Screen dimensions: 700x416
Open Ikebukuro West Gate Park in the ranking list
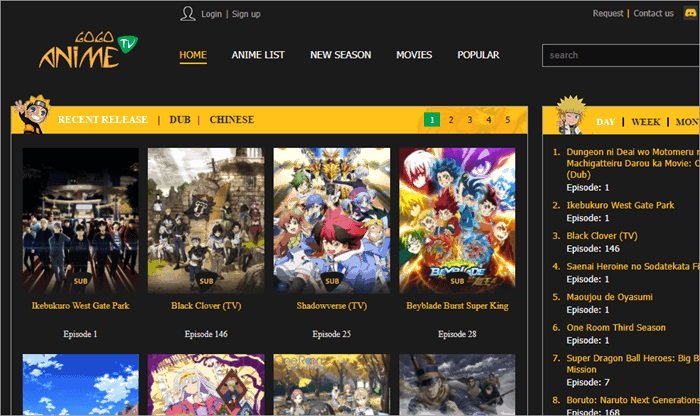tap(620, 205)
